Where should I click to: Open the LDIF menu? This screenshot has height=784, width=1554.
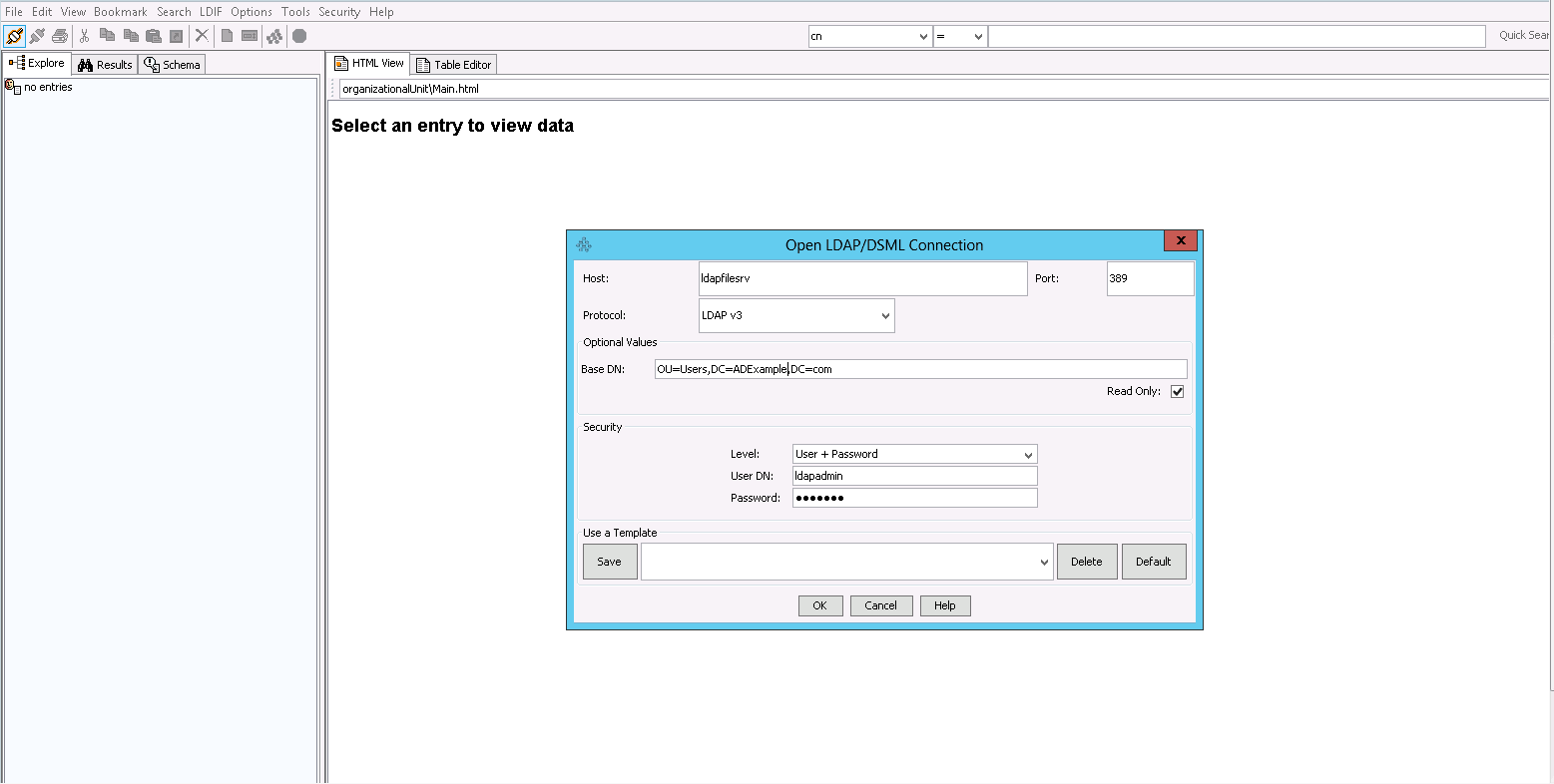click(x=211, y=12)
